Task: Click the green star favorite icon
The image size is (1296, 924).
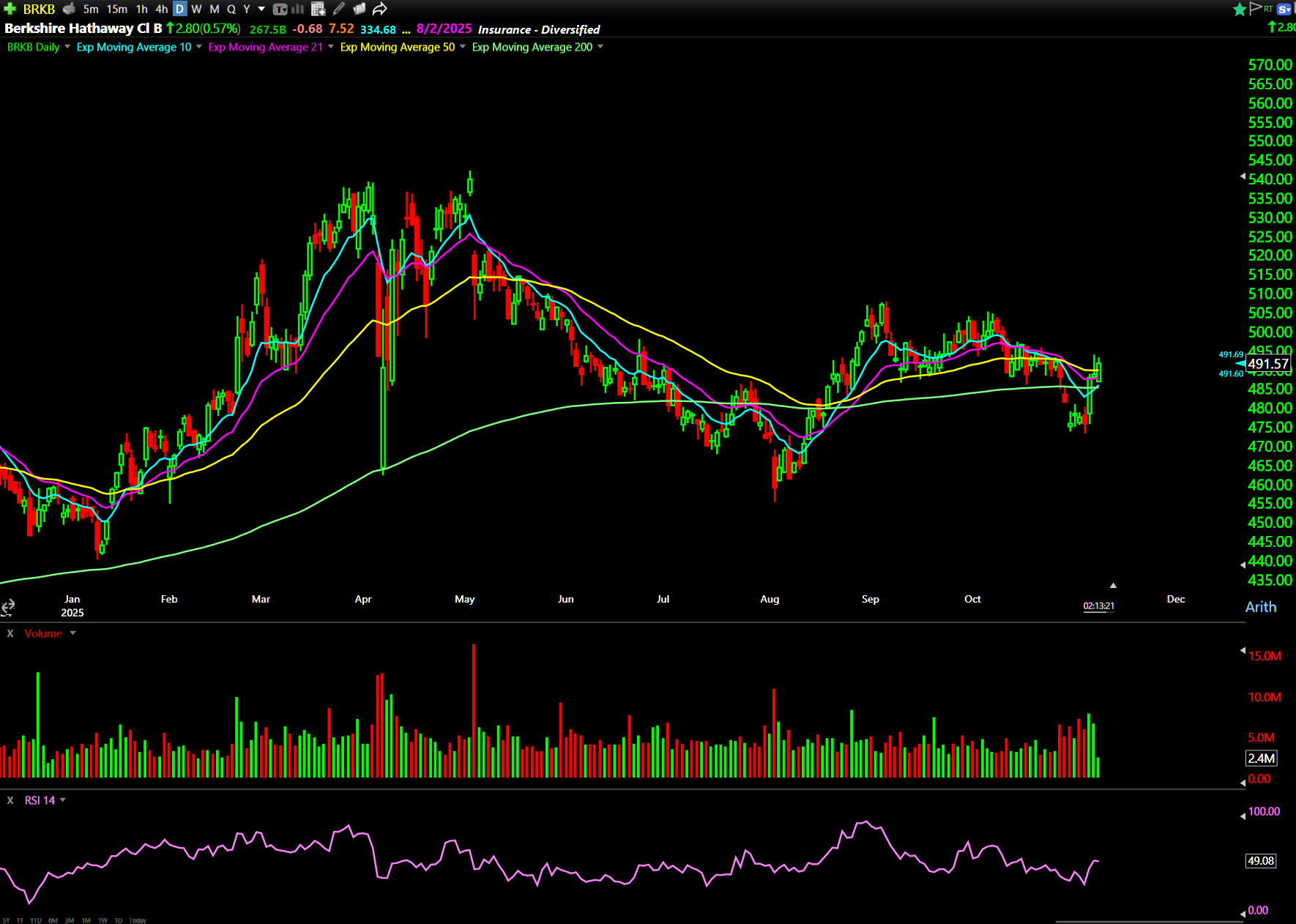Action: point(1239,9)
